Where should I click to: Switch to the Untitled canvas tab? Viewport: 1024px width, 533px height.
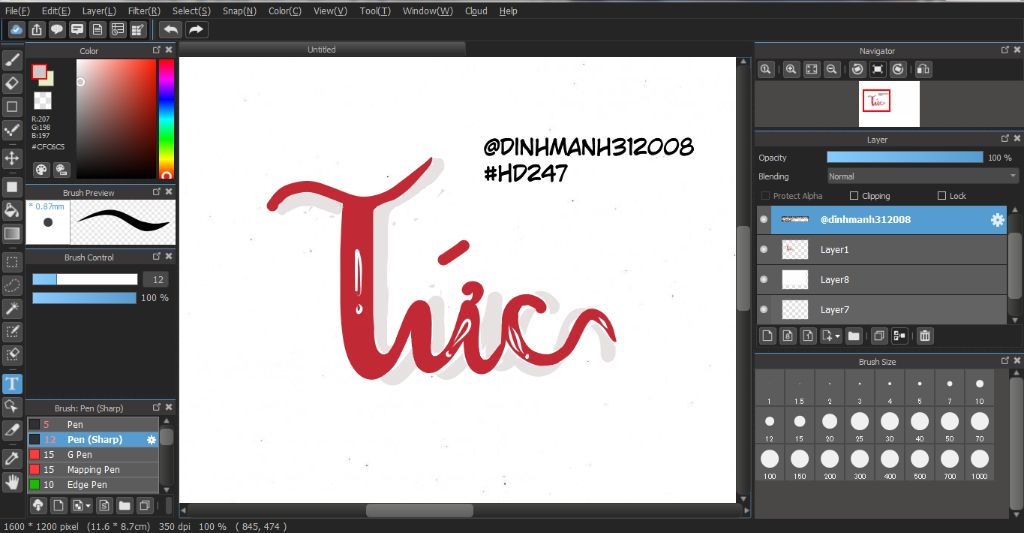[x=322, y=50]
